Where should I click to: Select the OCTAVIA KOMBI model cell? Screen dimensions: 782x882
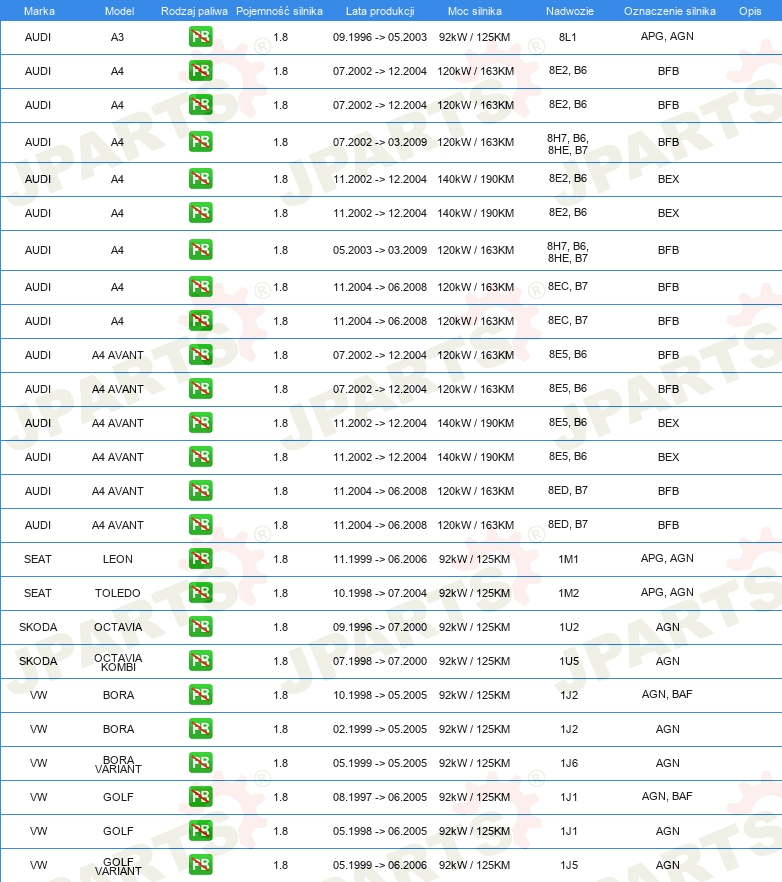[x=118, y=662]
